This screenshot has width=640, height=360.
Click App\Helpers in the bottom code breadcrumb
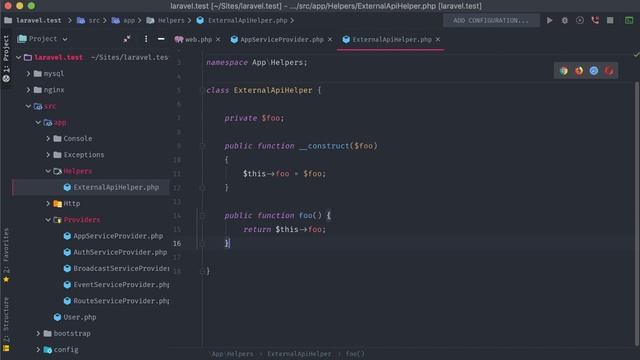coord(232,354)
